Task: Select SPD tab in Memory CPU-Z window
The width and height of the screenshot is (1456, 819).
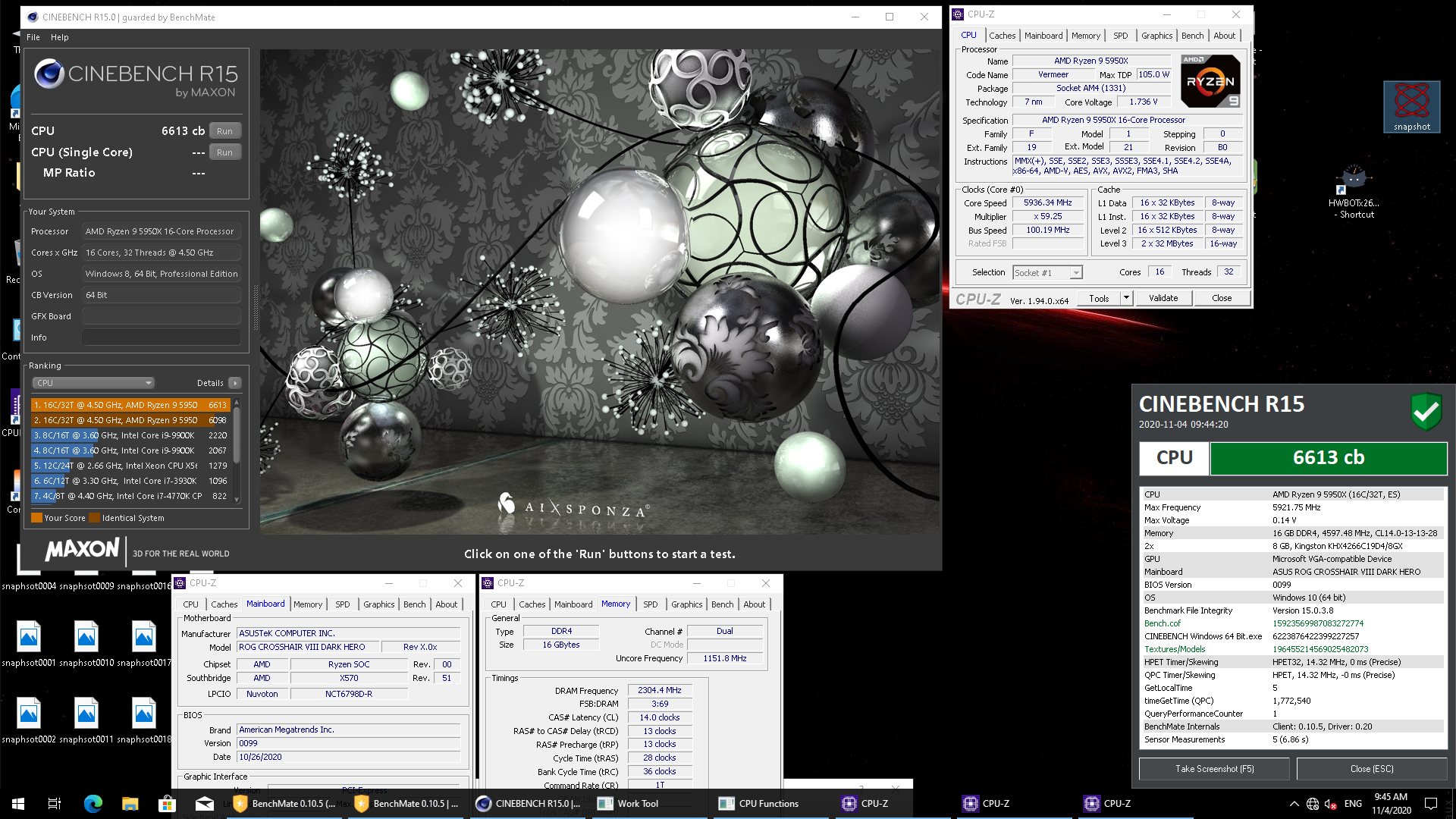Action: tap(650, 604)
